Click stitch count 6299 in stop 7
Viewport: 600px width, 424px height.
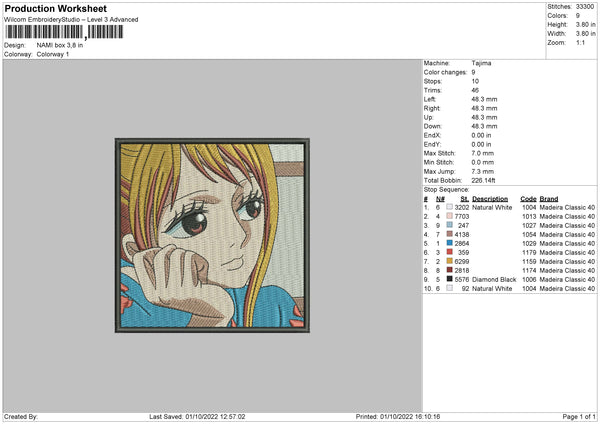point(462,261)
